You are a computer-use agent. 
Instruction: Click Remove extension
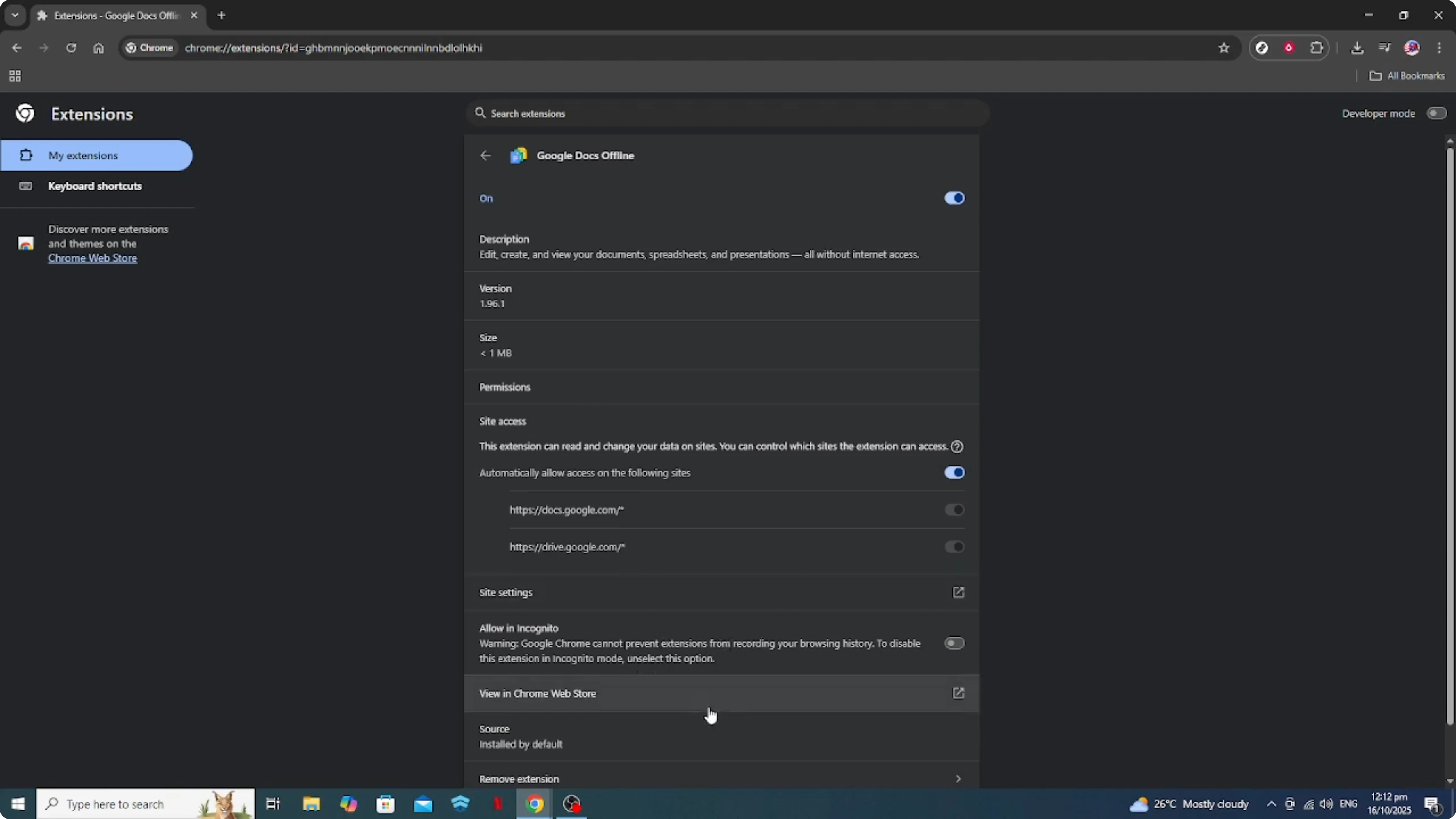coord(721,779)
